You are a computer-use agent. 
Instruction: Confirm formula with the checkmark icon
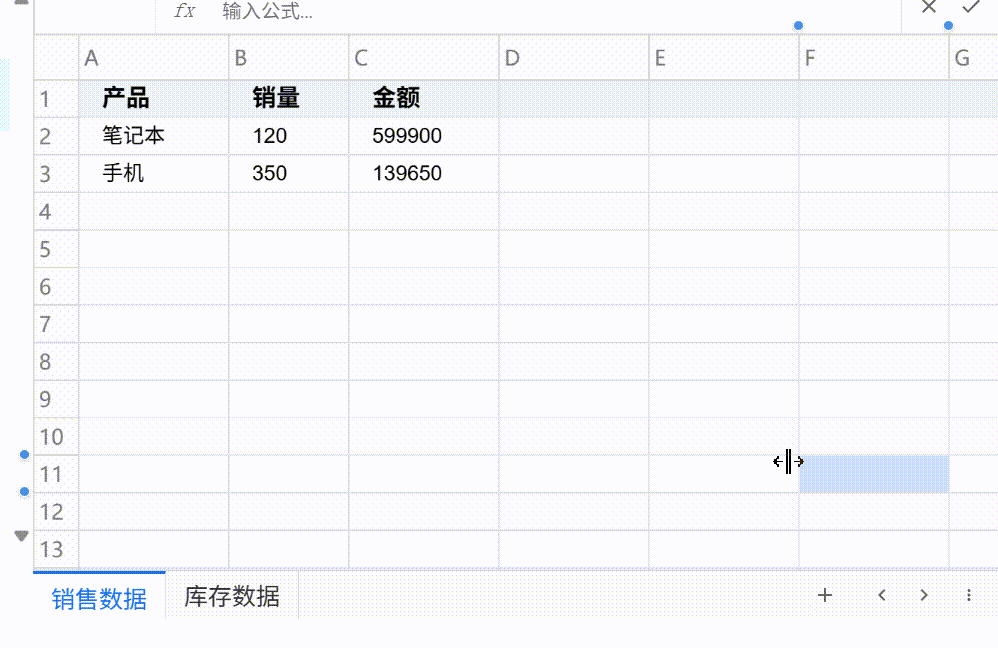tap(971, 7)
